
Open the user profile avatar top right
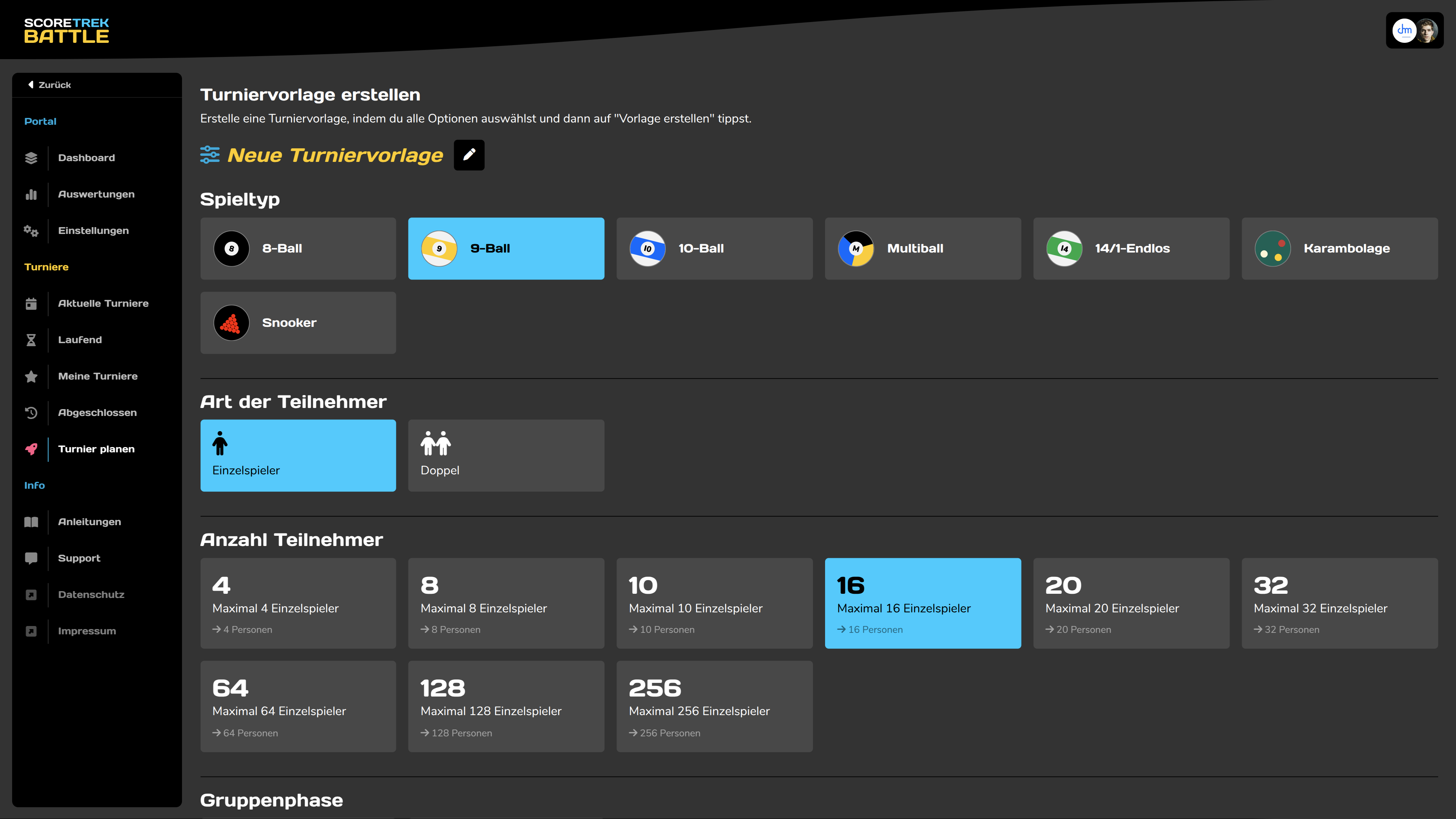pyautogui.click(x=1426, y=30)
